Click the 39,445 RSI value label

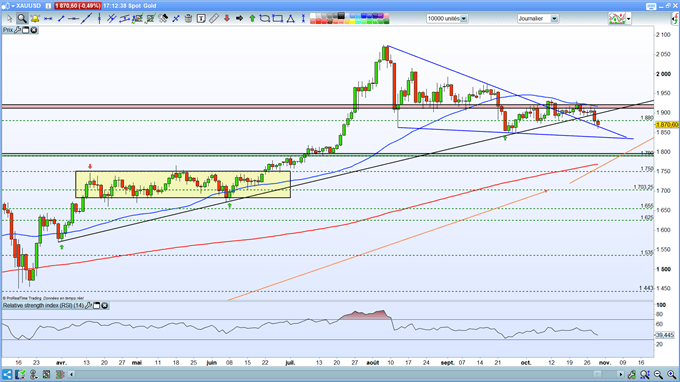coord(664,335)
